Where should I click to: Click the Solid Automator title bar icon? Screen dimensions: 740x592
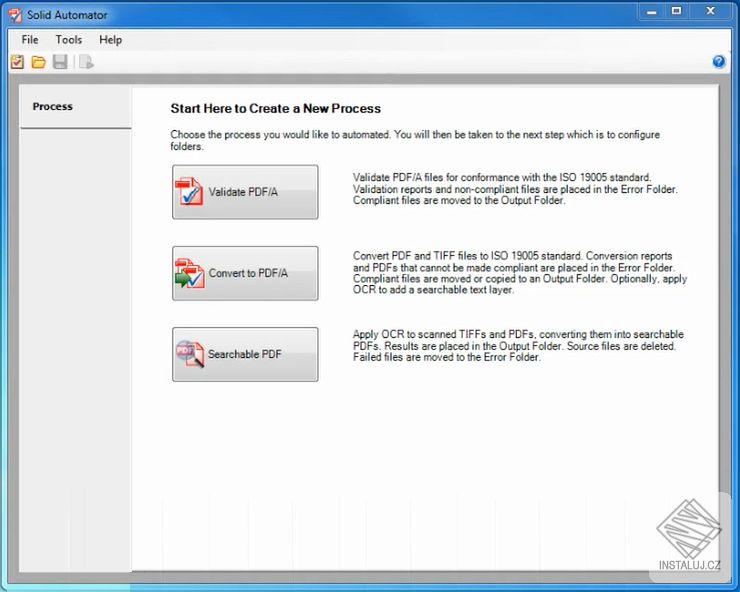pyautogui.click(x=15, y=15)
